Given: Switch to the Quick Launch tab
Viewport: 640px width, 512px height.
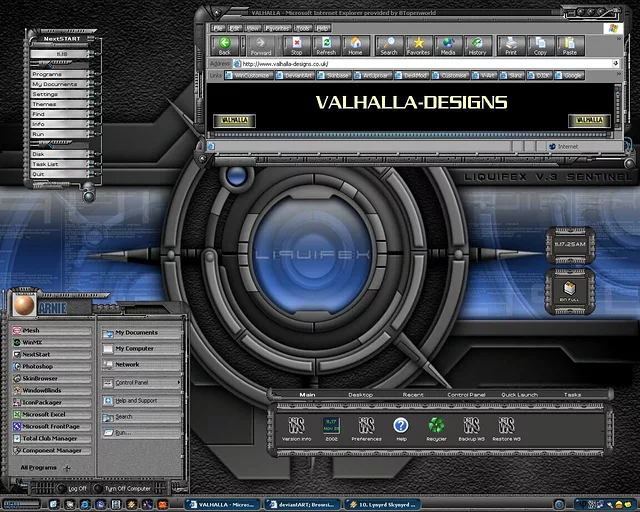Looking at the screenshot, I should pyautogui.click(x=521, y=395).
